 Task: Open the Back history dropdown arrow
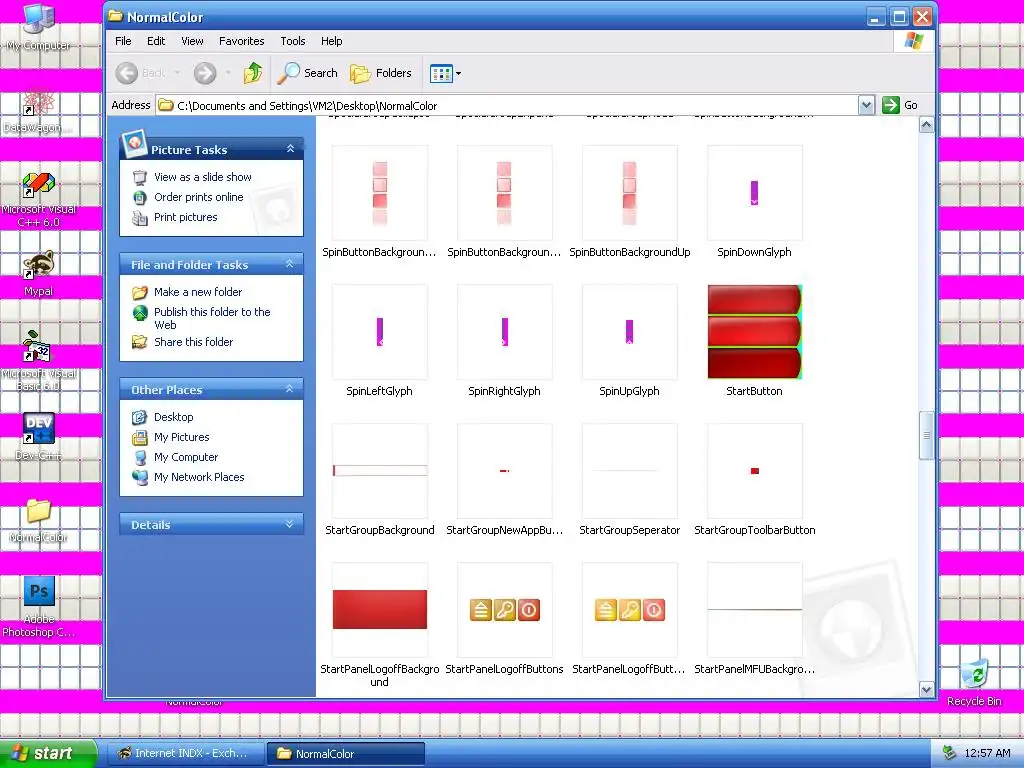tap(177, 73)
